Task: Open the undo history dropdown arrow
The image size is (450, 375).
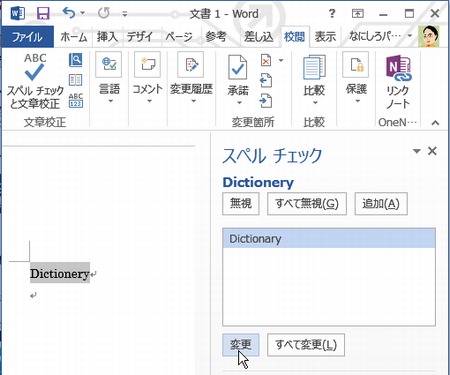Action: 82,13
